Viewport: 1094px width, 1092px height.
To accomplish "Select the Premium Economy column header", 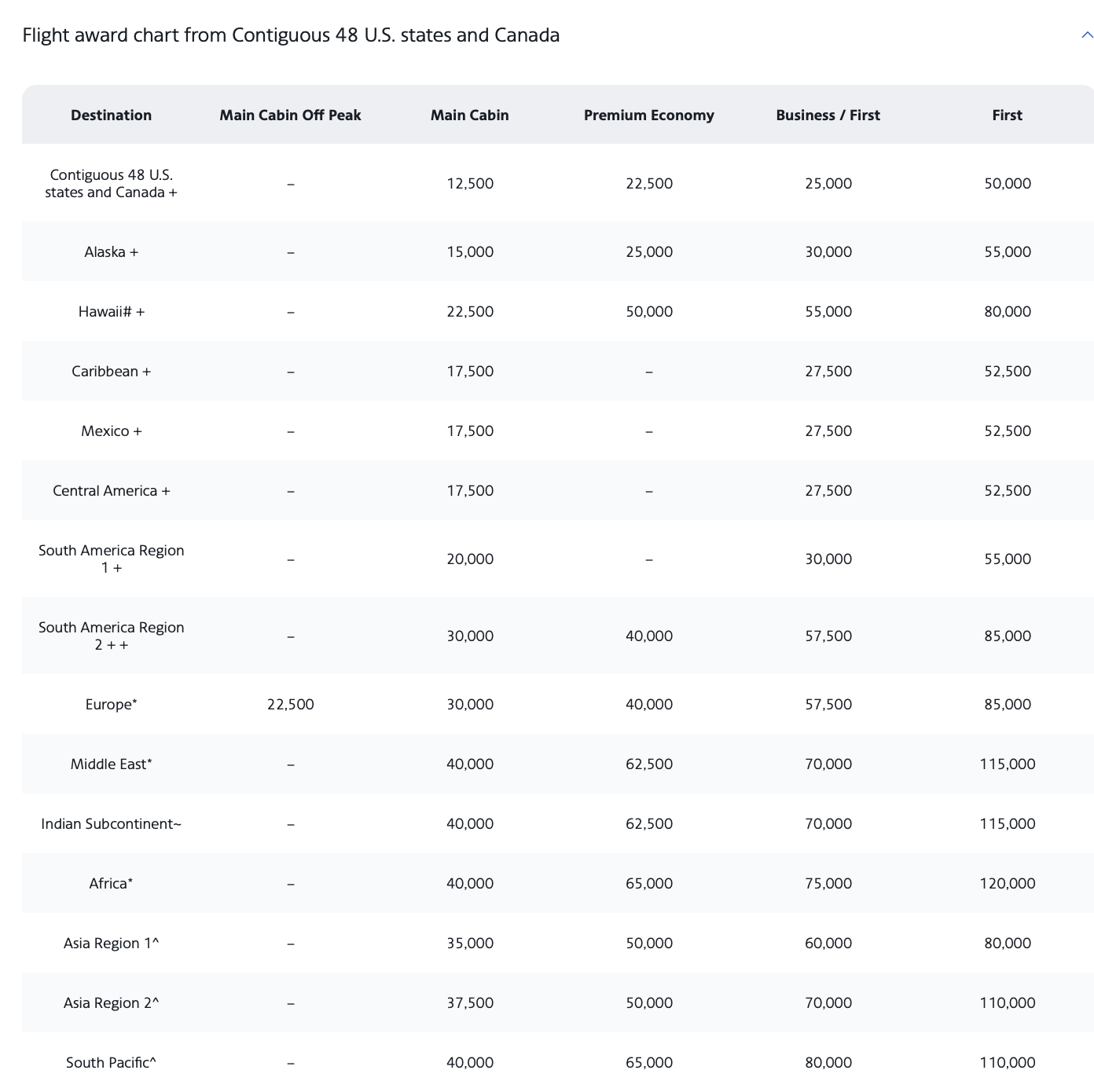I will click(648, 115).
